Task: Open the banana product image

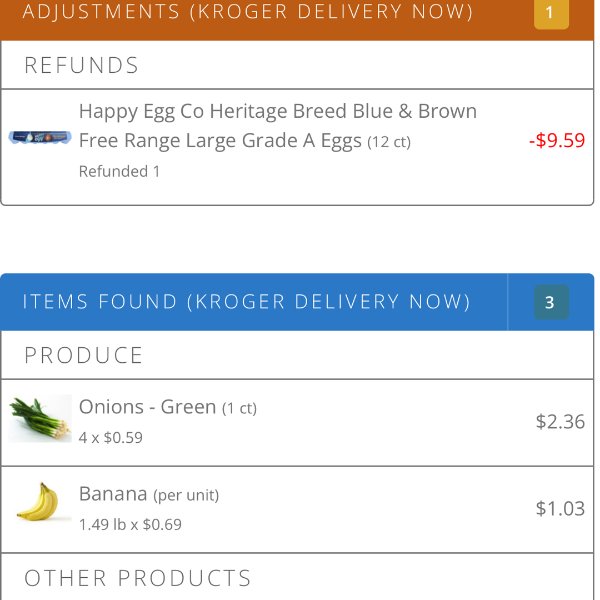Action: (40, 501)
